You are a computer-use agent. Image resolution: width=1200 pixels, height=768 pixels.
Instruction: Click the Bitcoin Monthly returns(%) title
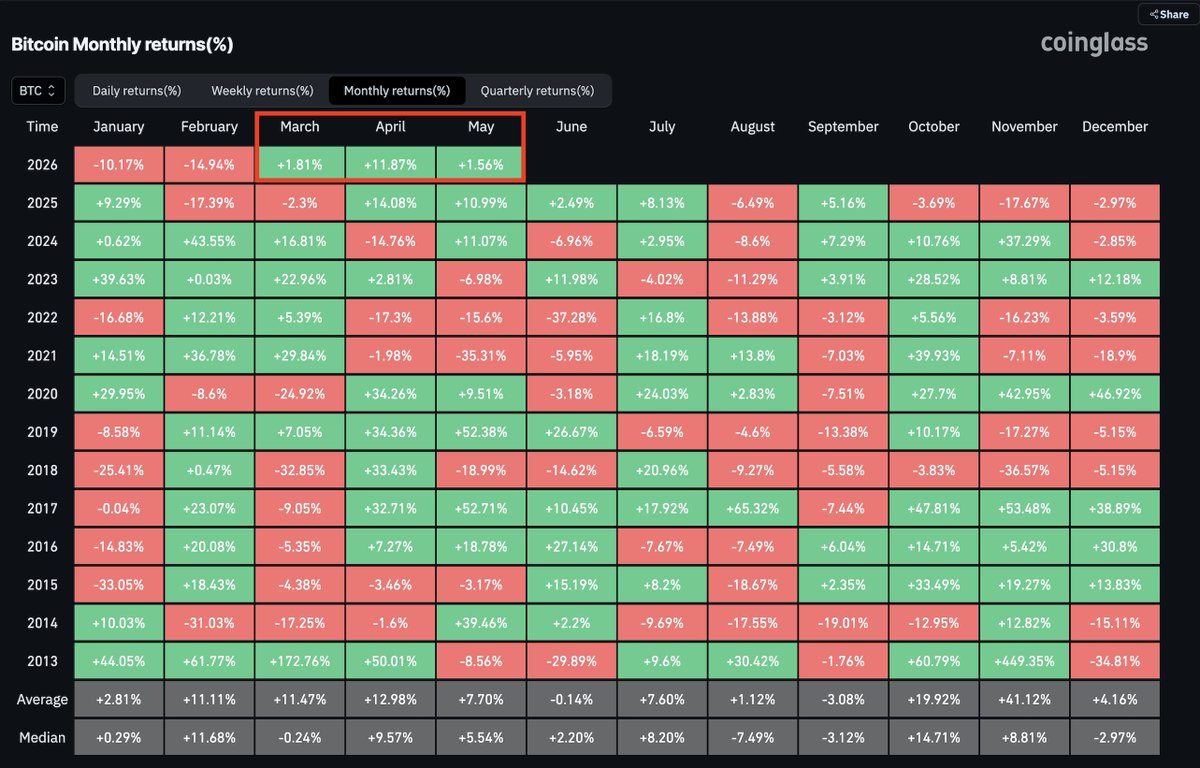(x=122, y=45)
